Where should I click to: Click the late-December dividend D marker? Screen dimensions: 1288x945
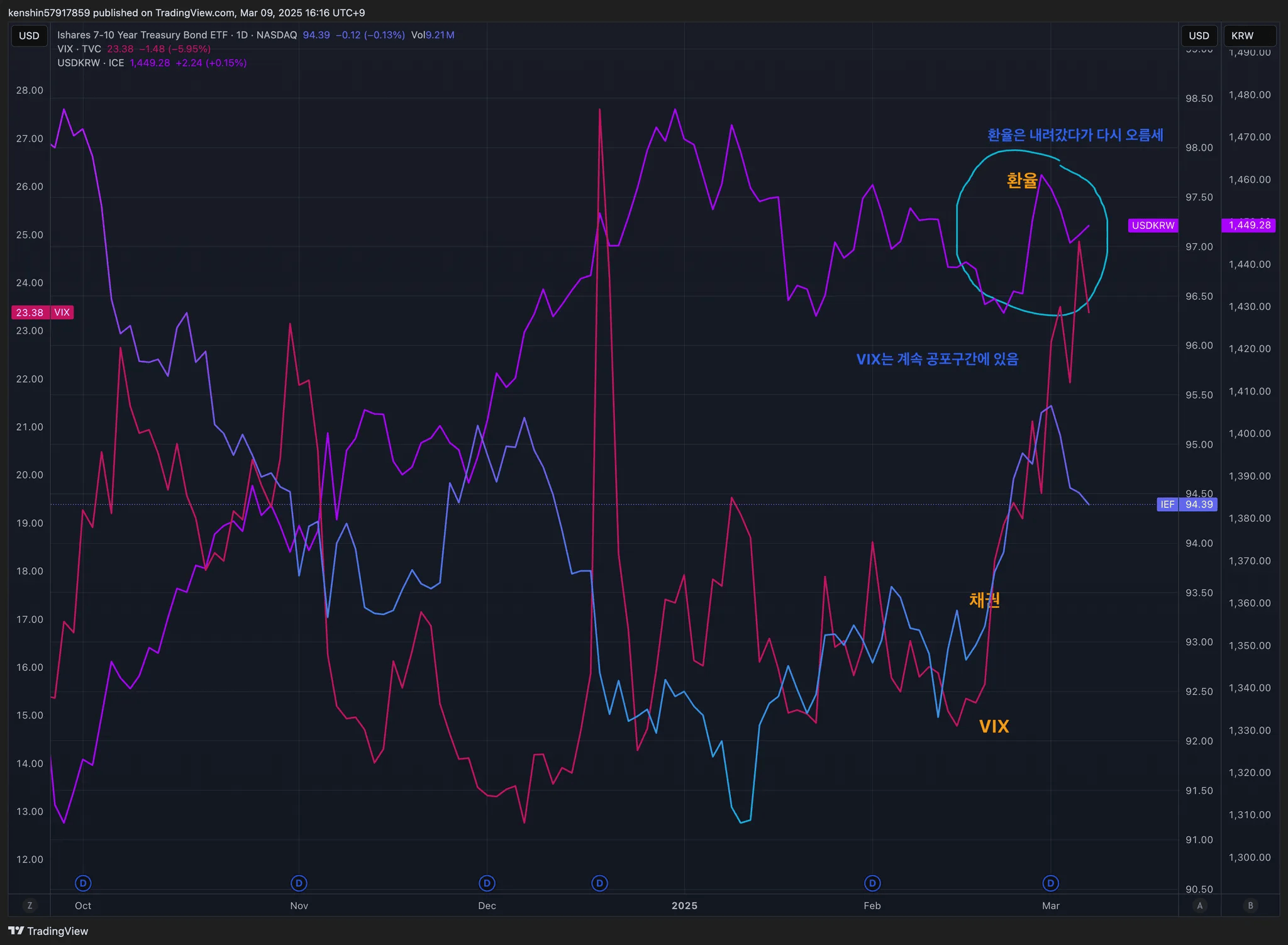click(x=600, y=883)
